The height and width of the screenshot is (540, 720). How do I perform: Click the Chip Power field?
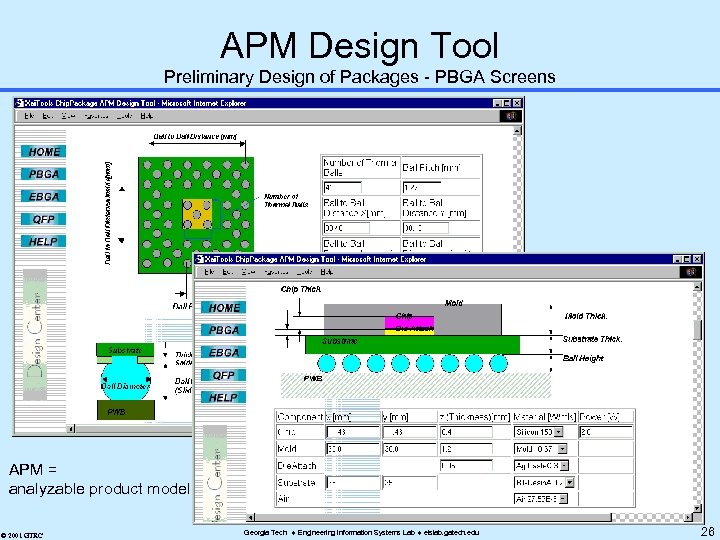pyautogui.click(x=606, y=432)
